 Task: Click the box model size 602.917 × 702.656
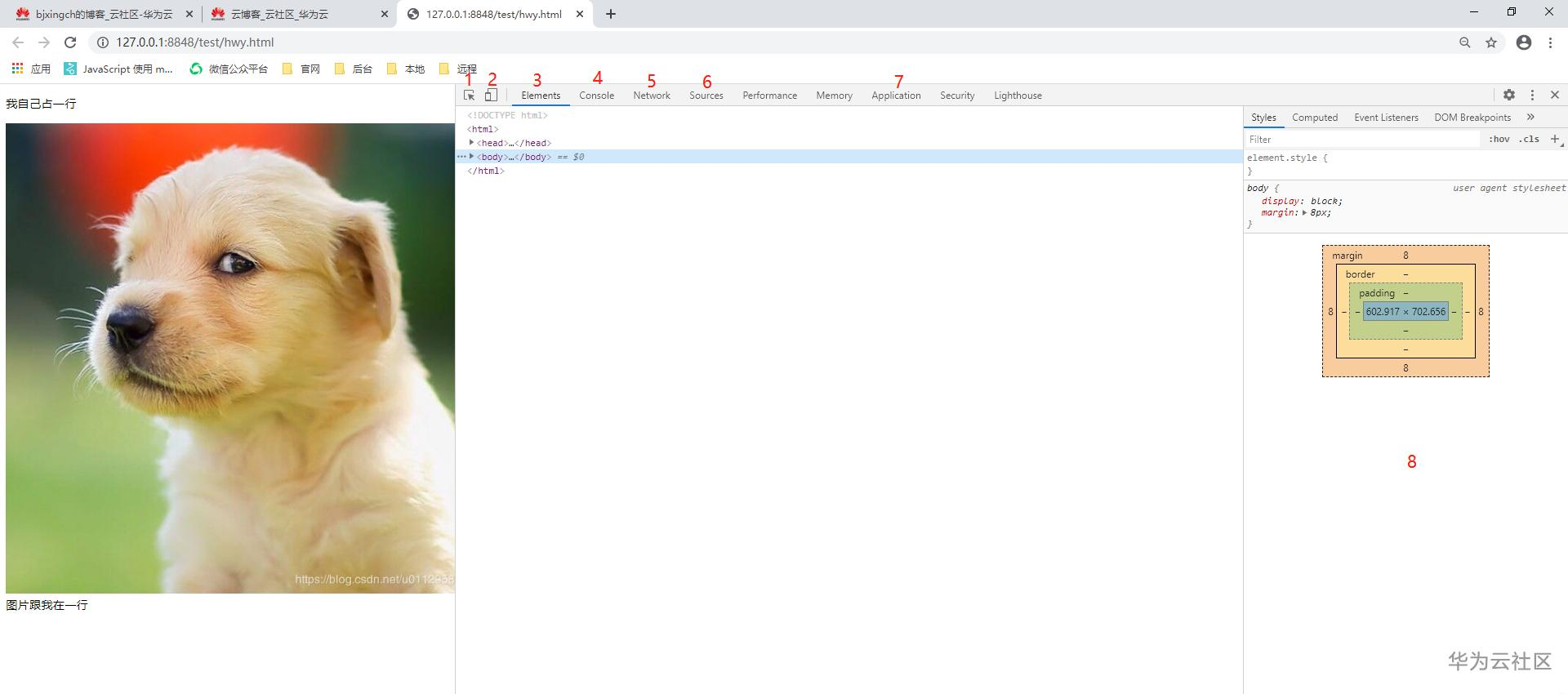click(x=1405, y=311)
